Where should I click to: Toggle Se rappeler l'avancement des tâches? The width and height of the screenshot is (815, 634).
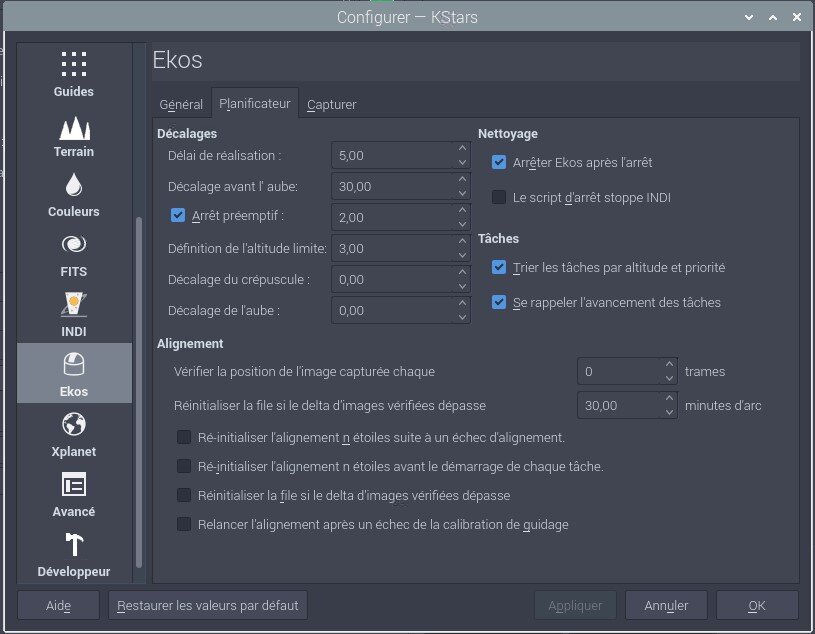[x=499, y=302]
